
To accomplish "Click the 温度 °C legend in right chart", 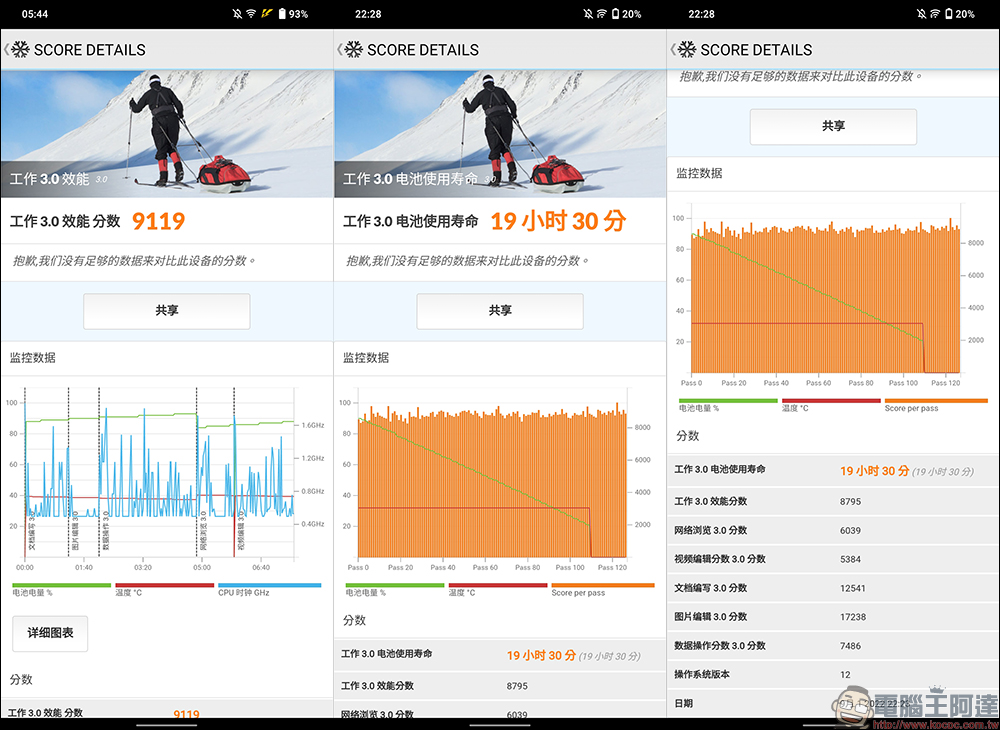I will [831, 405].
